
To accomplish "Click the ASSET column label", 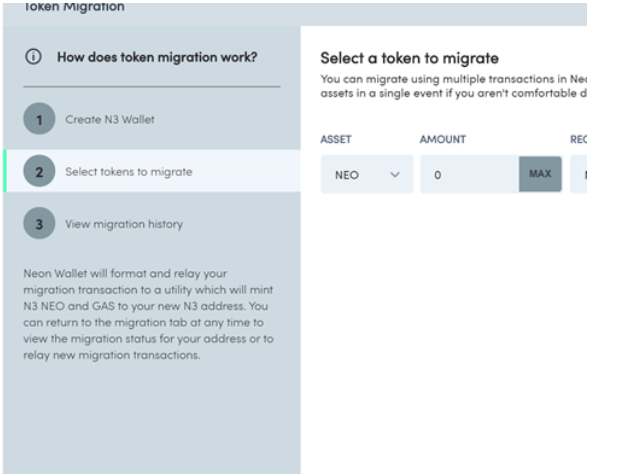I will coord(336,139).
